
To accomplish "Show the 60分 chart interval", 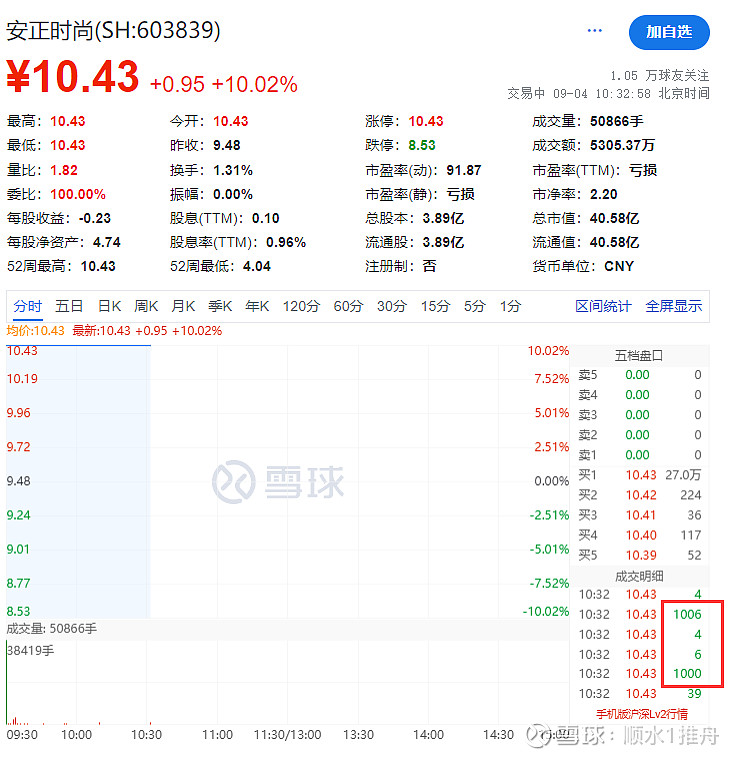I will point(348,306).
